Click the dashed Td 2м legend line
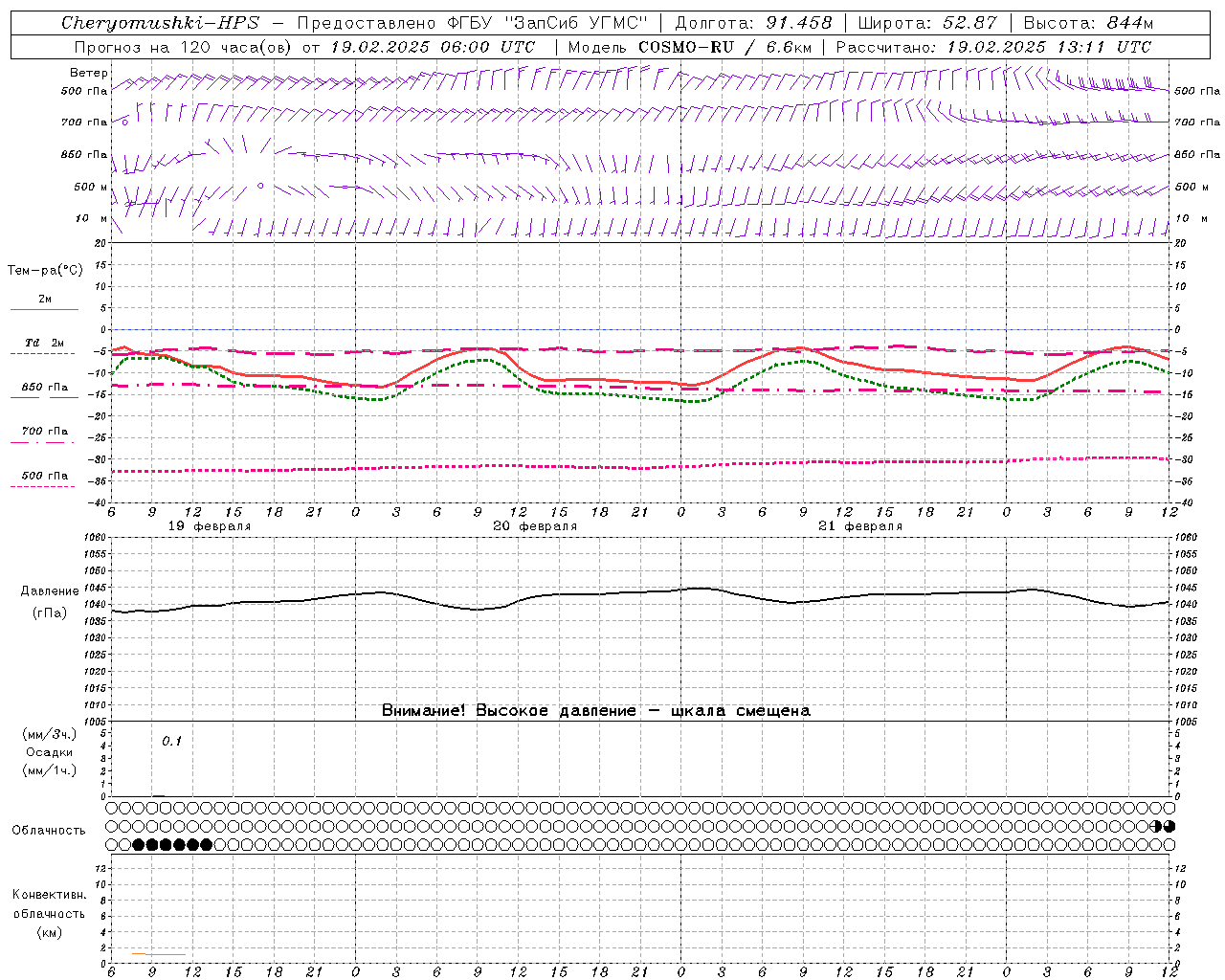Viewport: 1225px width, 980px height. point(42,353)
